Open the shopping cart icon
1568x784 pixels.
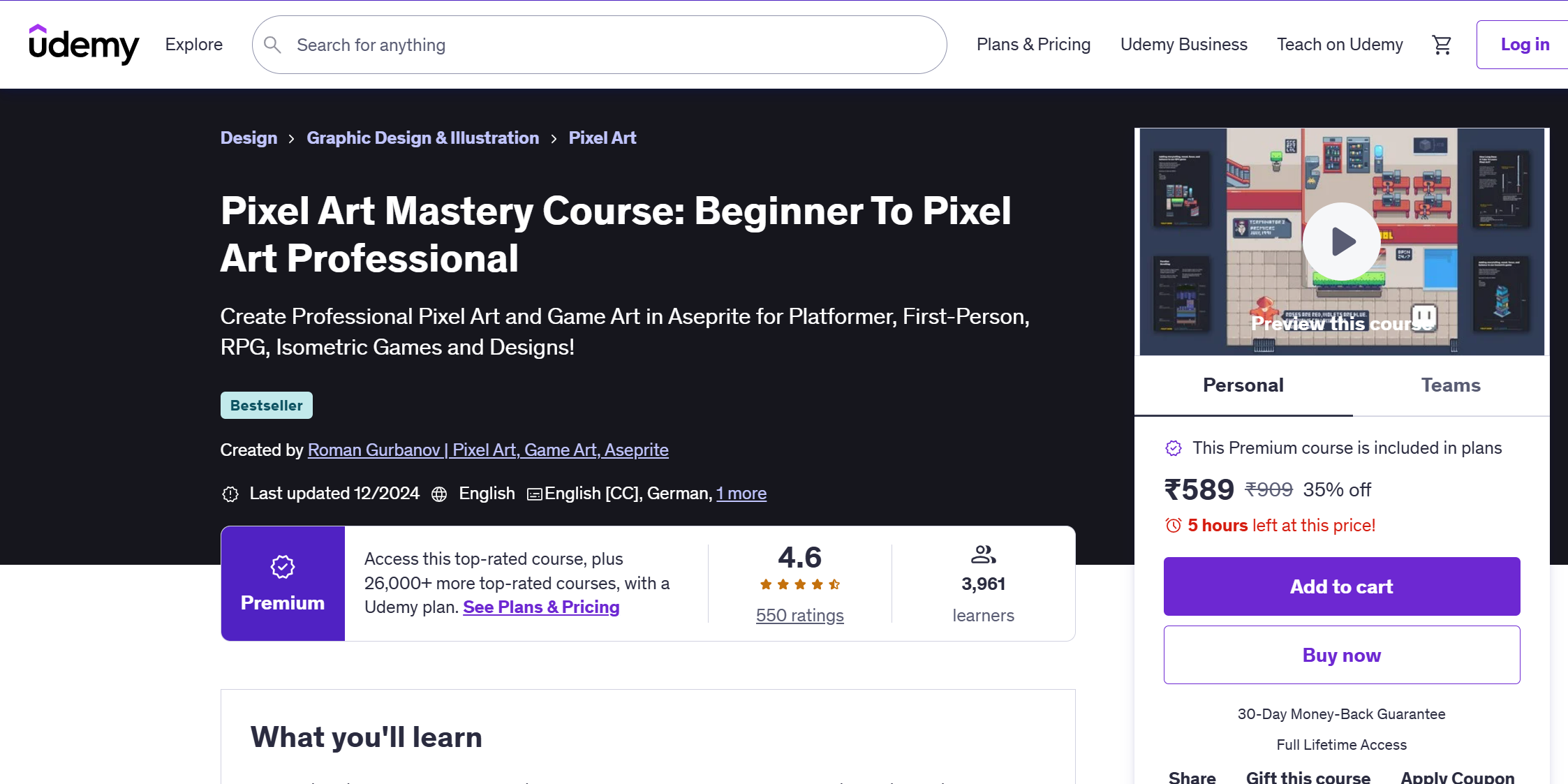coord(1442,45)
